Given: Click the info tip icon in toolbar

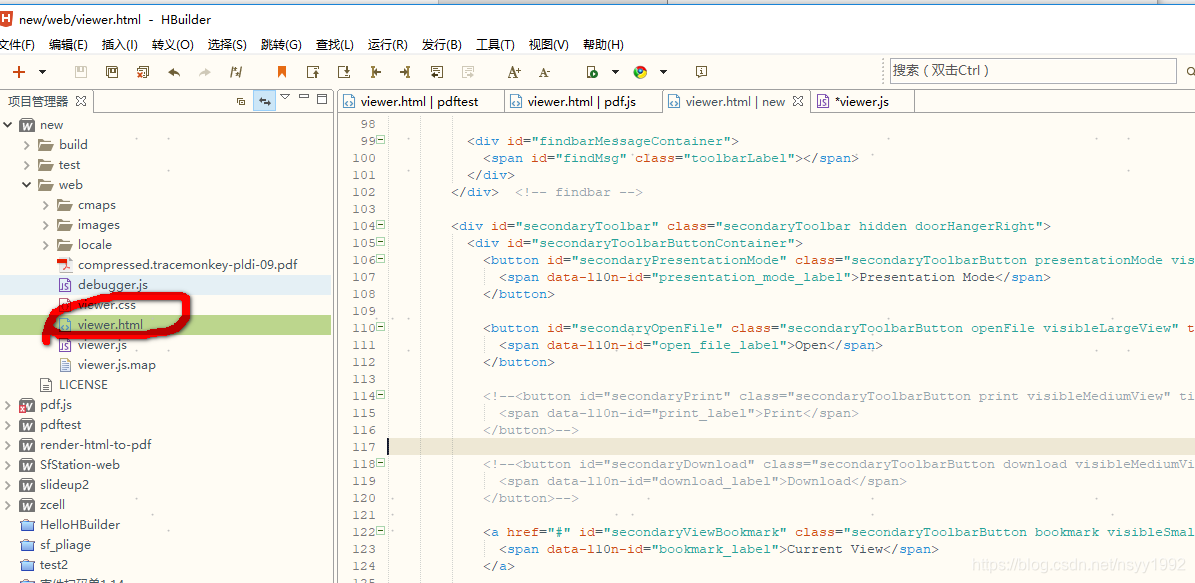Looking at the screenshot, I should (x=702, y=72).
